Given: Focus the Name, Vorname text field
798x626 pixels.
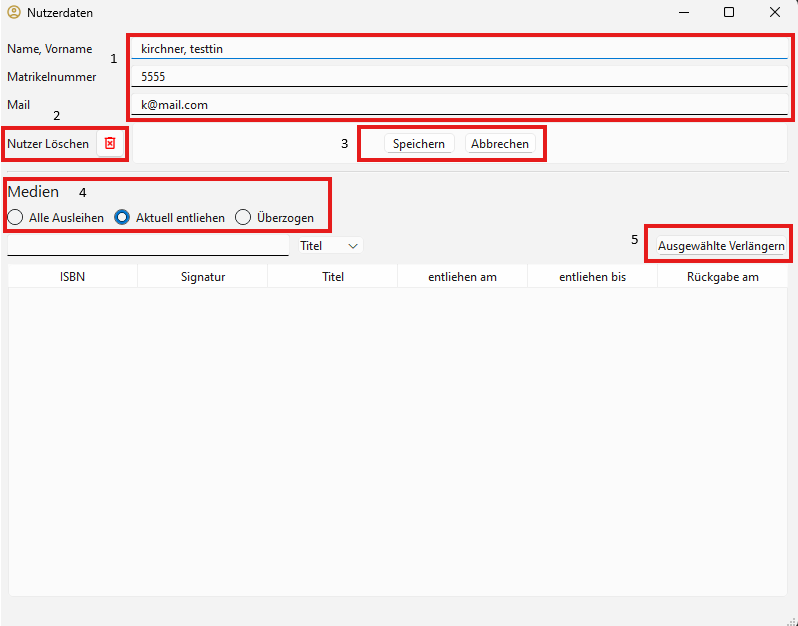Looking at the screenshot, I should 460,48.
